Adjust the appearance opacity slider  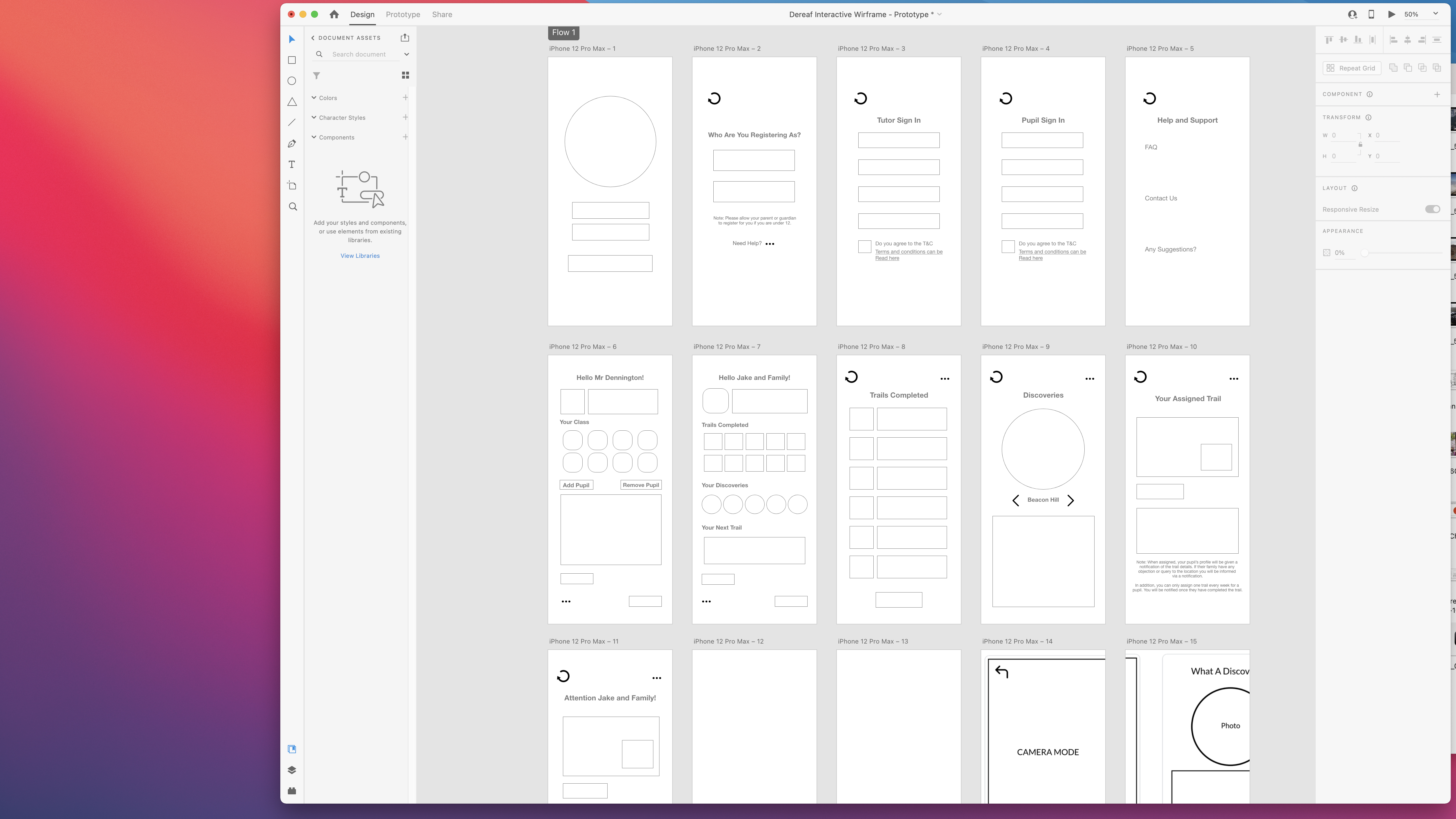click(x=1364, y=253)
